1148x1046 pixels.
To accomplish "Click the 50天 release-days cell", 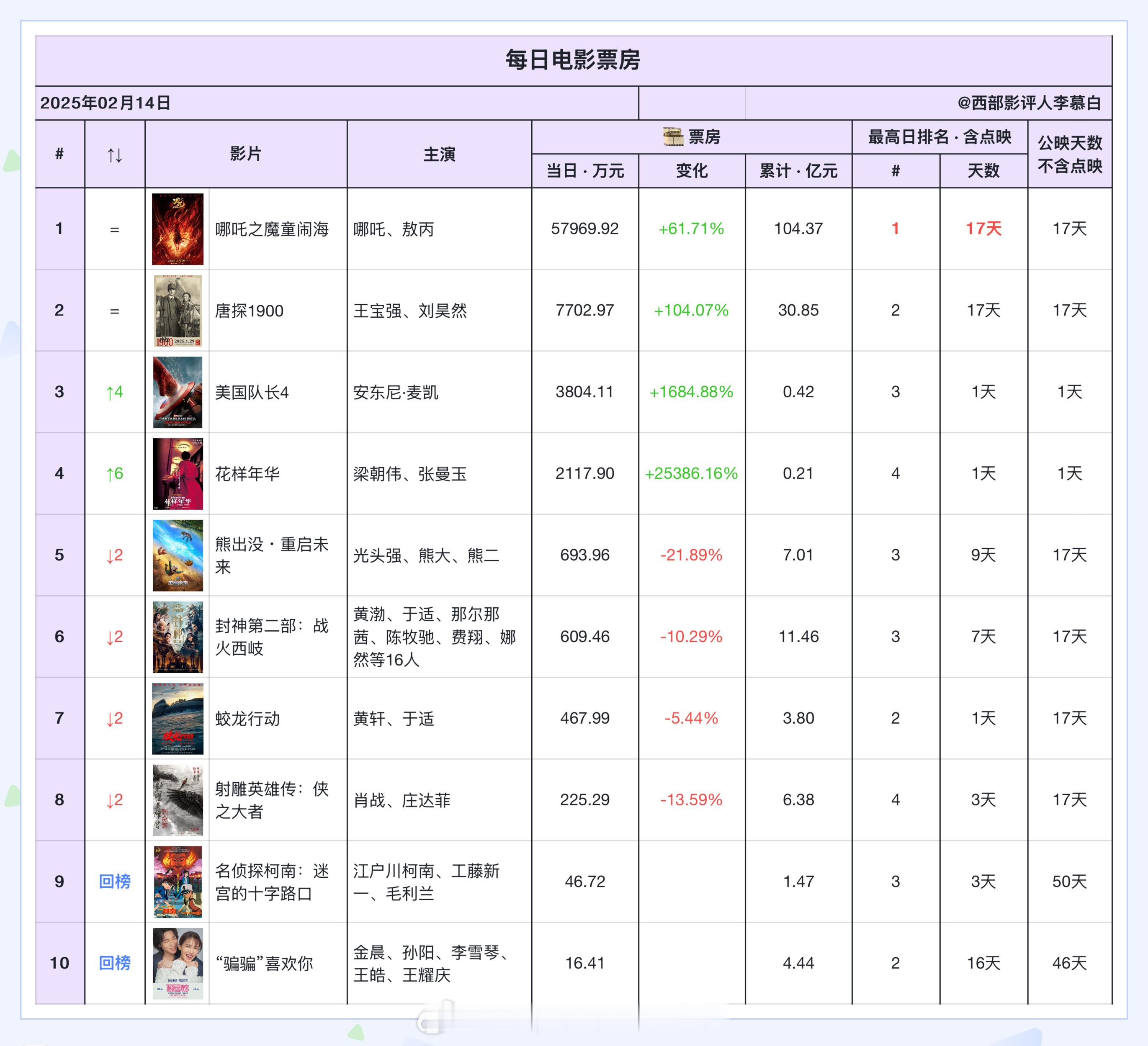I will coord(1069,882).
